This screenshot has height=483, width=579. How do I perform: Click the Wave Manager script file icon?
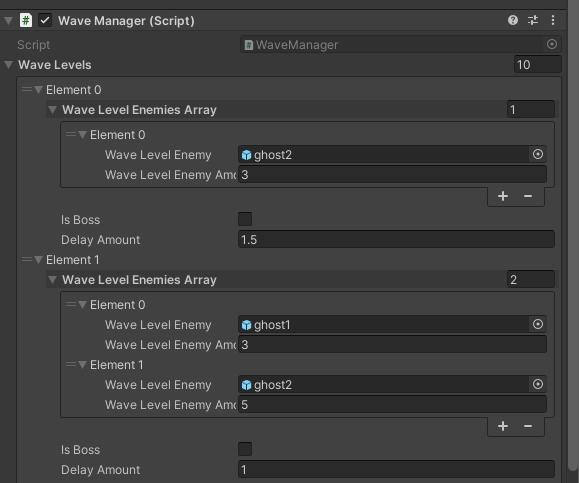click(x=26, y=20)
